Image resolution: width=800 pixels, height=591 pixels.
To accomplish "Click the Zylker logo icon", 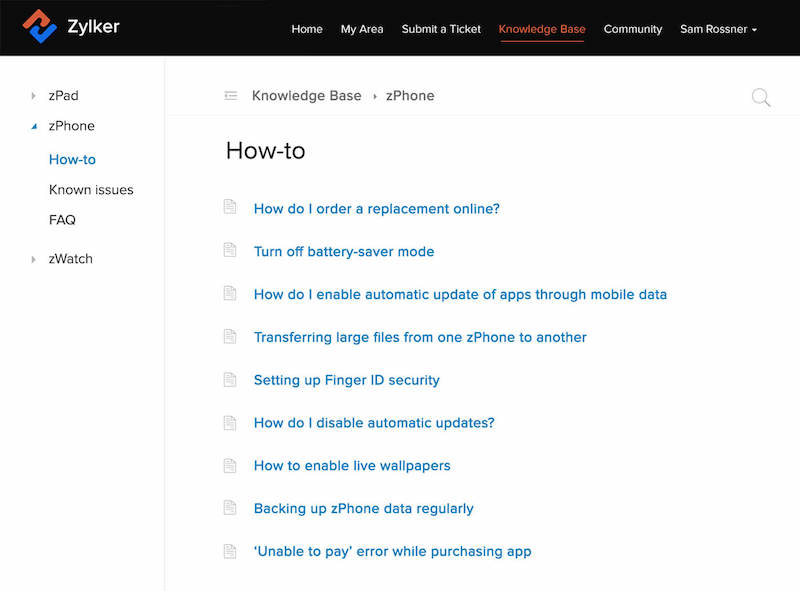I will pyautogui.click(x=38, y=28).
